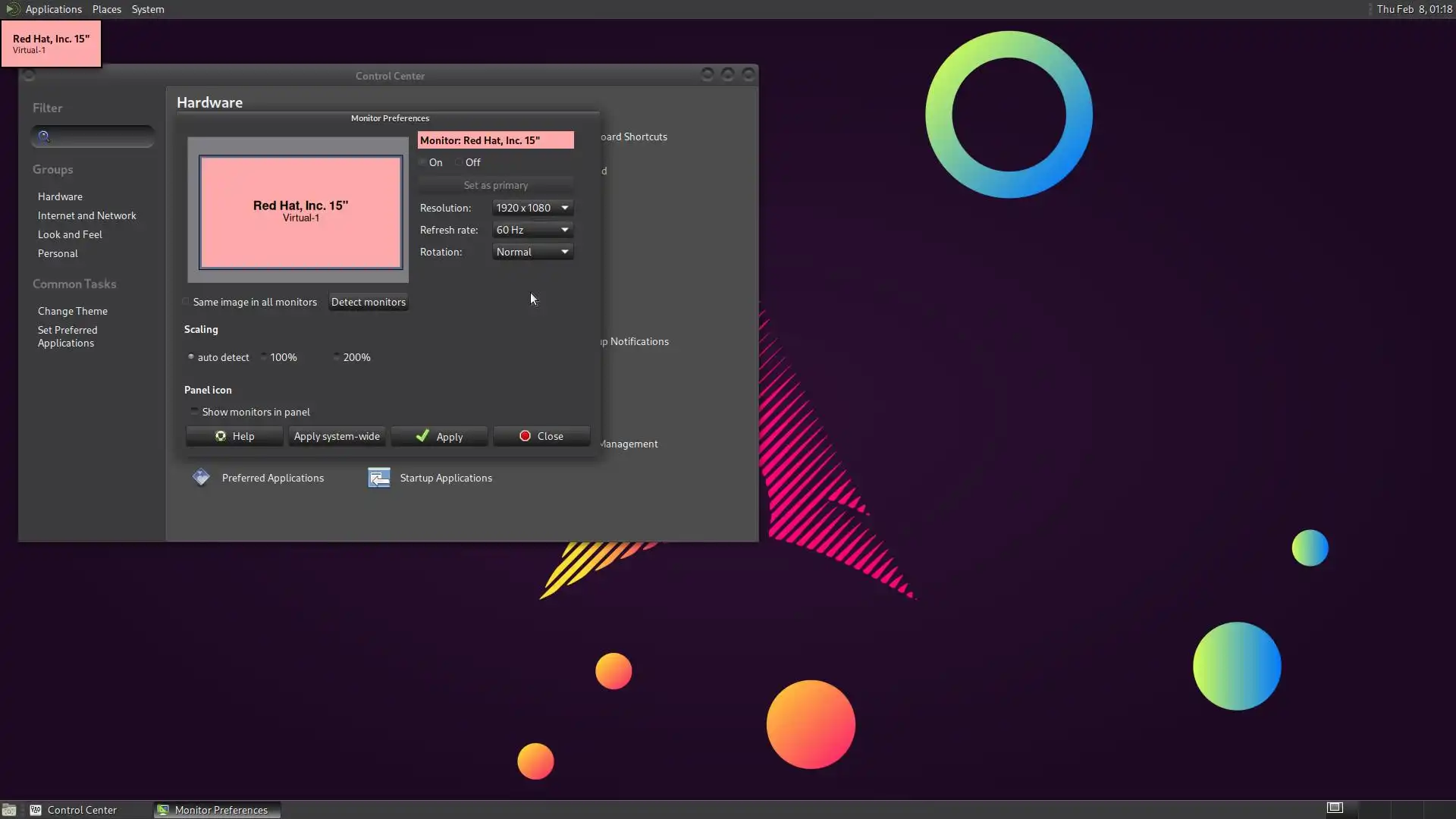Click the workspace switcher icon bottom right
This screenshot has width=1456, height=819.
tap(1335, 808)
